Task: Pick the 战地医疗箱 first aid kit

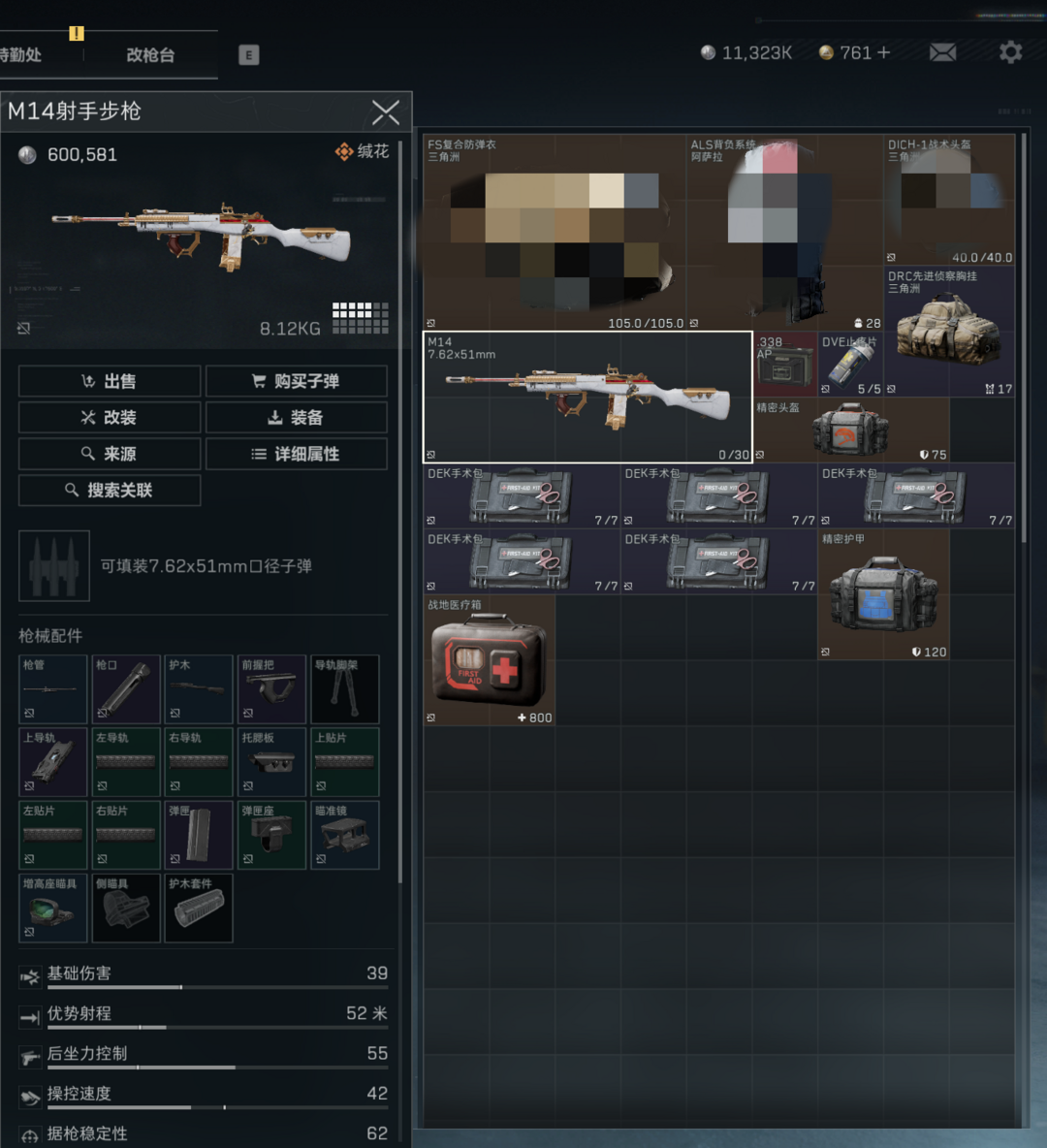Action: 489,660
